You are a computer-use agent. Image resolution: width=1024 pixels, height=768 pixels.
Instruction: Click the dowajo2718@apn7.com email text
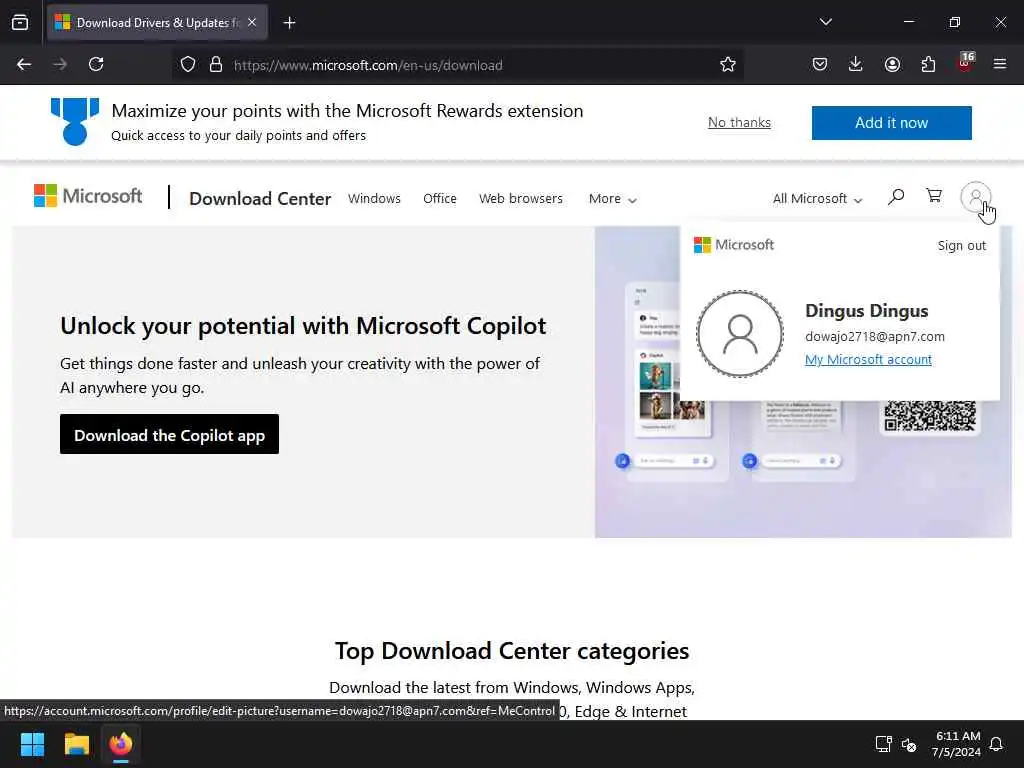pos(874,336)
